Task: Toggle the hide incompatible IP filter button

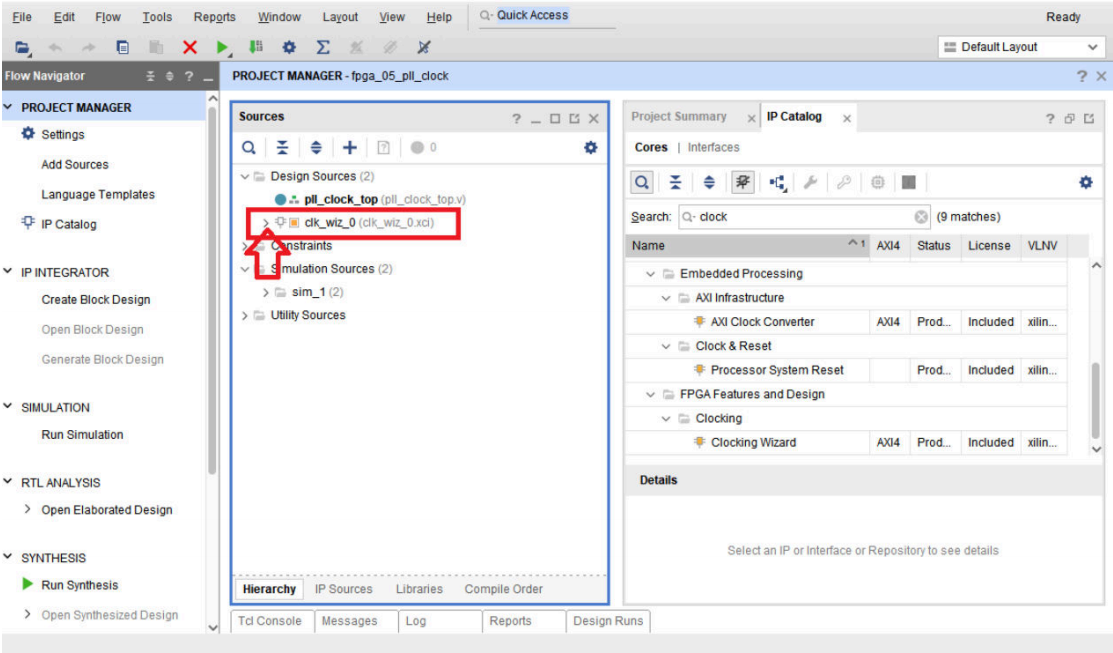Action: 743,182
